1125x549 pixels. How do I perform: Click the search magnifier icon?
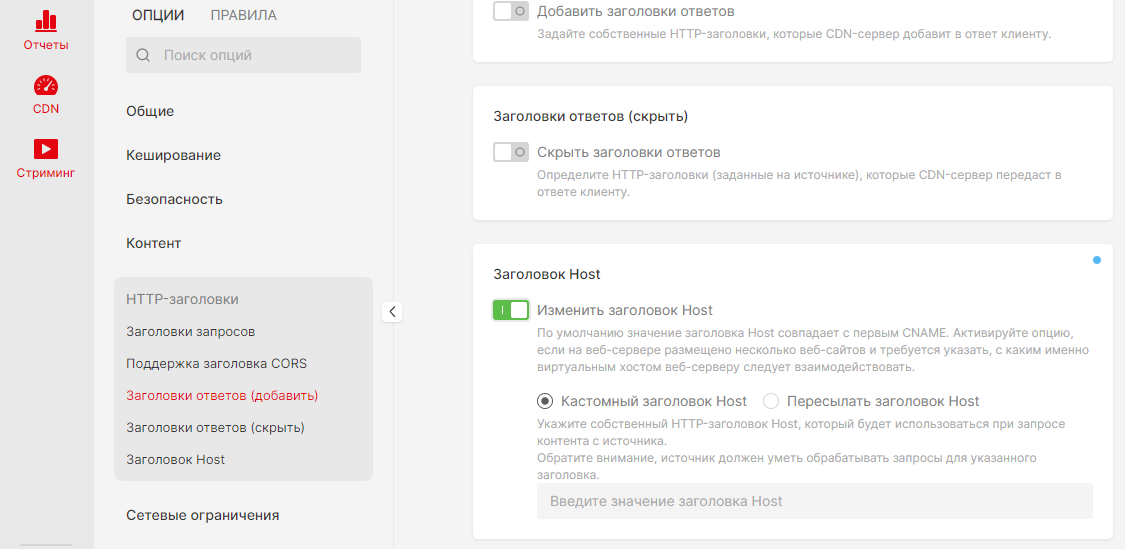point(143,56)
